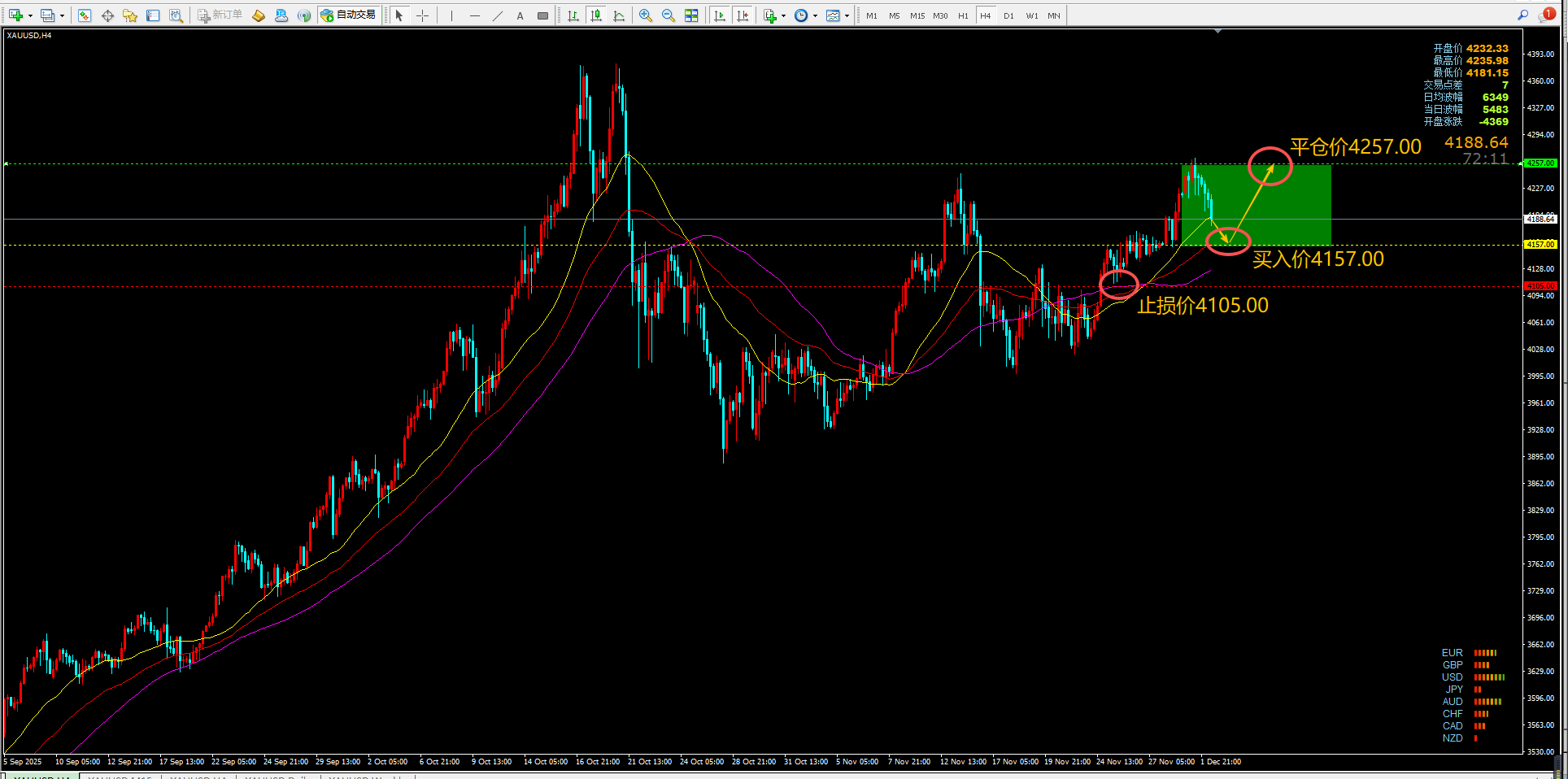Open the periodicity clock dropdown arrow
Image resolution: width=1568 pixels, height=779 pixels.
815,15
